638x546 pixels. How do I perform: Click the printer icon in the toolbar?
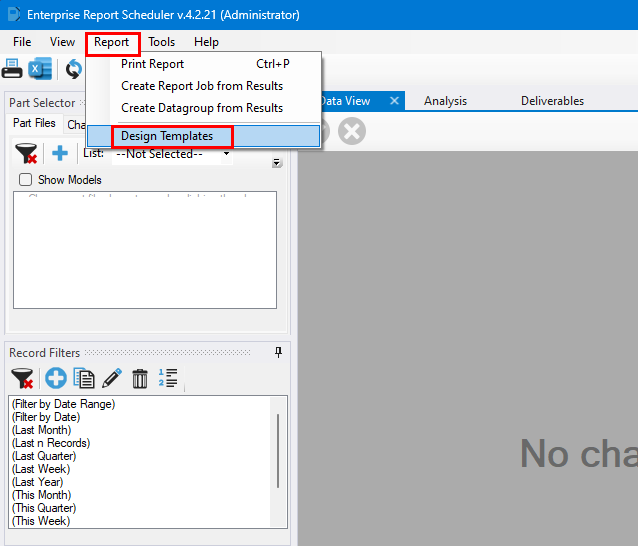(12, 68)
